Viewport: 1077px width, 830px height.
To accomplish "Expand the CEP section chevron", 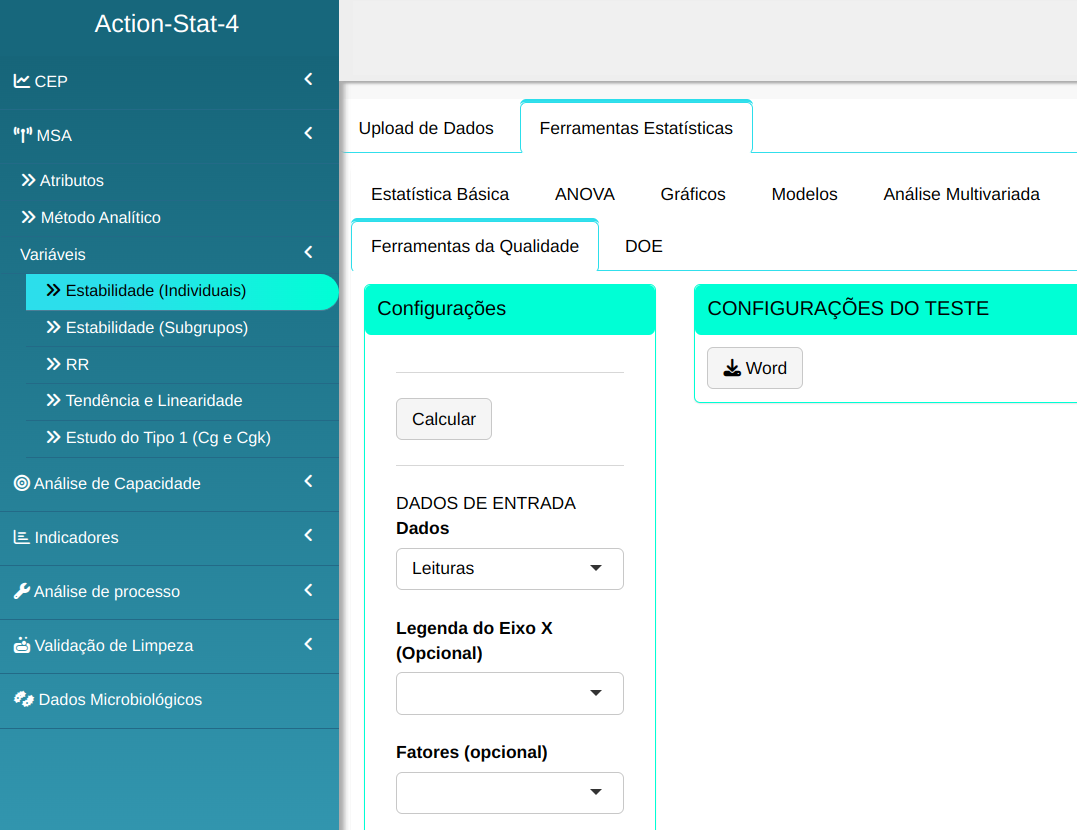I will coord(308,80).
